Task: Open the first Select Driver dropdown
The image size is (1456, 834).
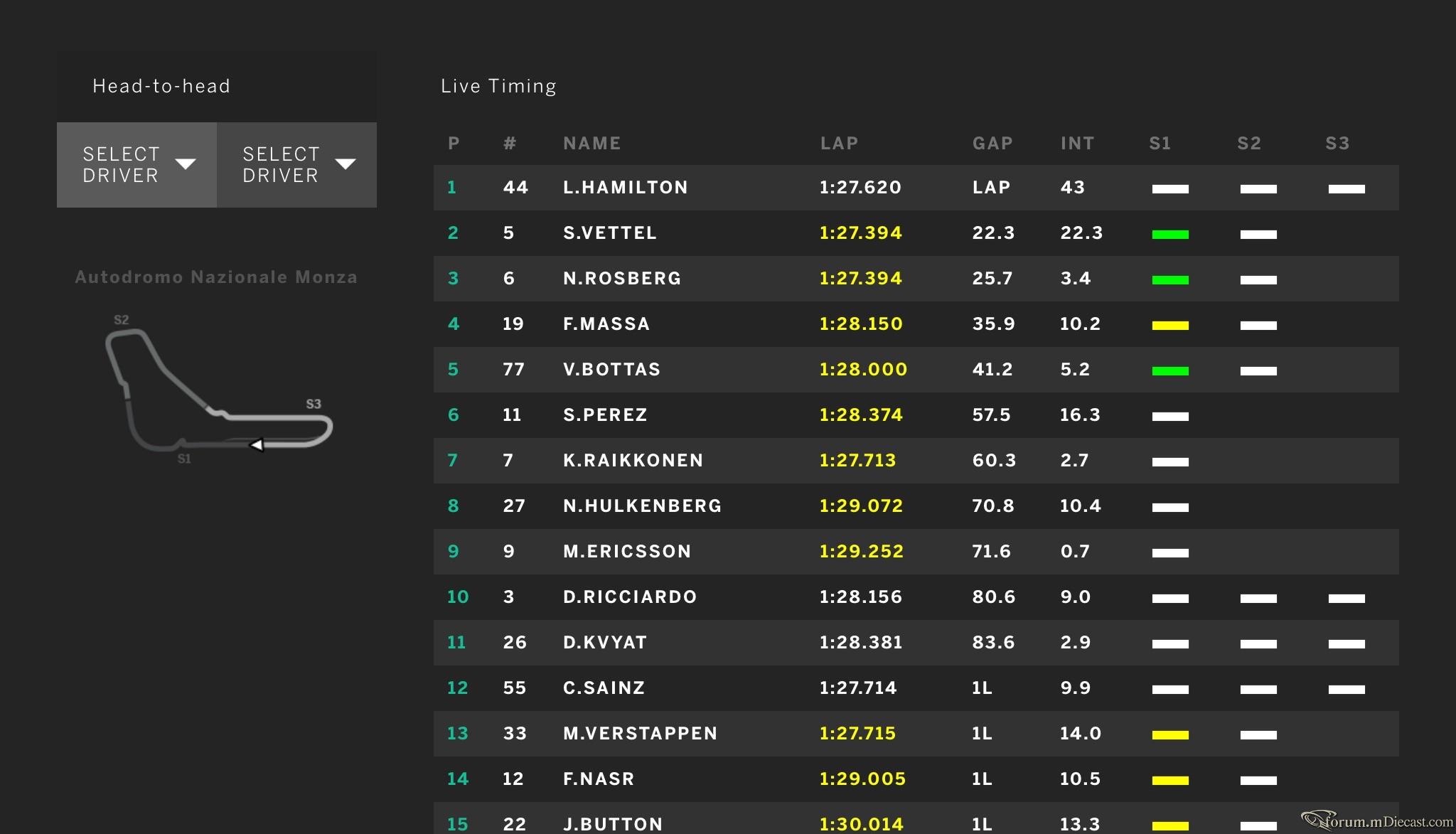Action: 136,165
